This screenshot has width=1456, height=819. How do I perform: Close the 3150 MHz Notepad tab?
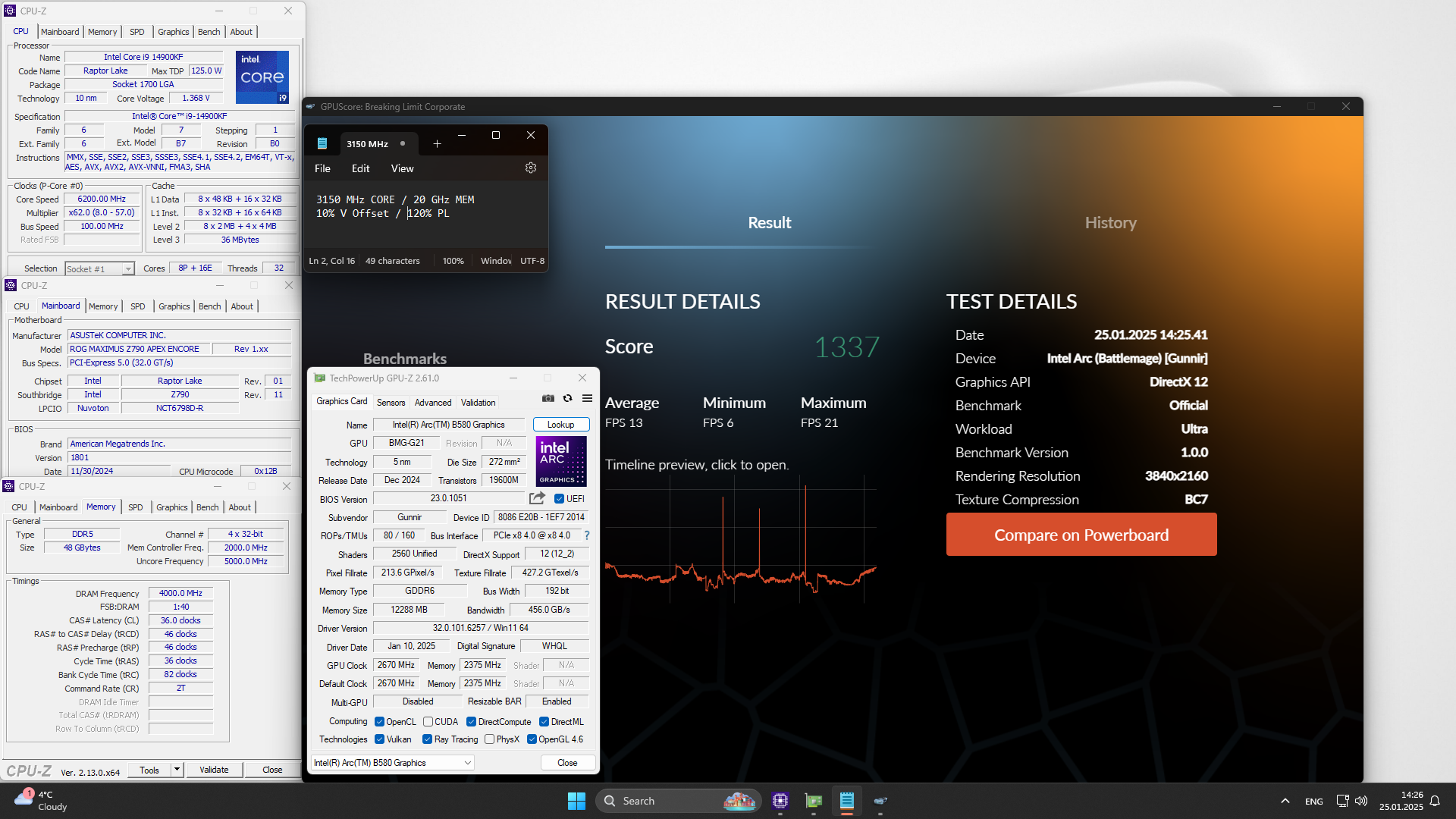pos(403,143)
